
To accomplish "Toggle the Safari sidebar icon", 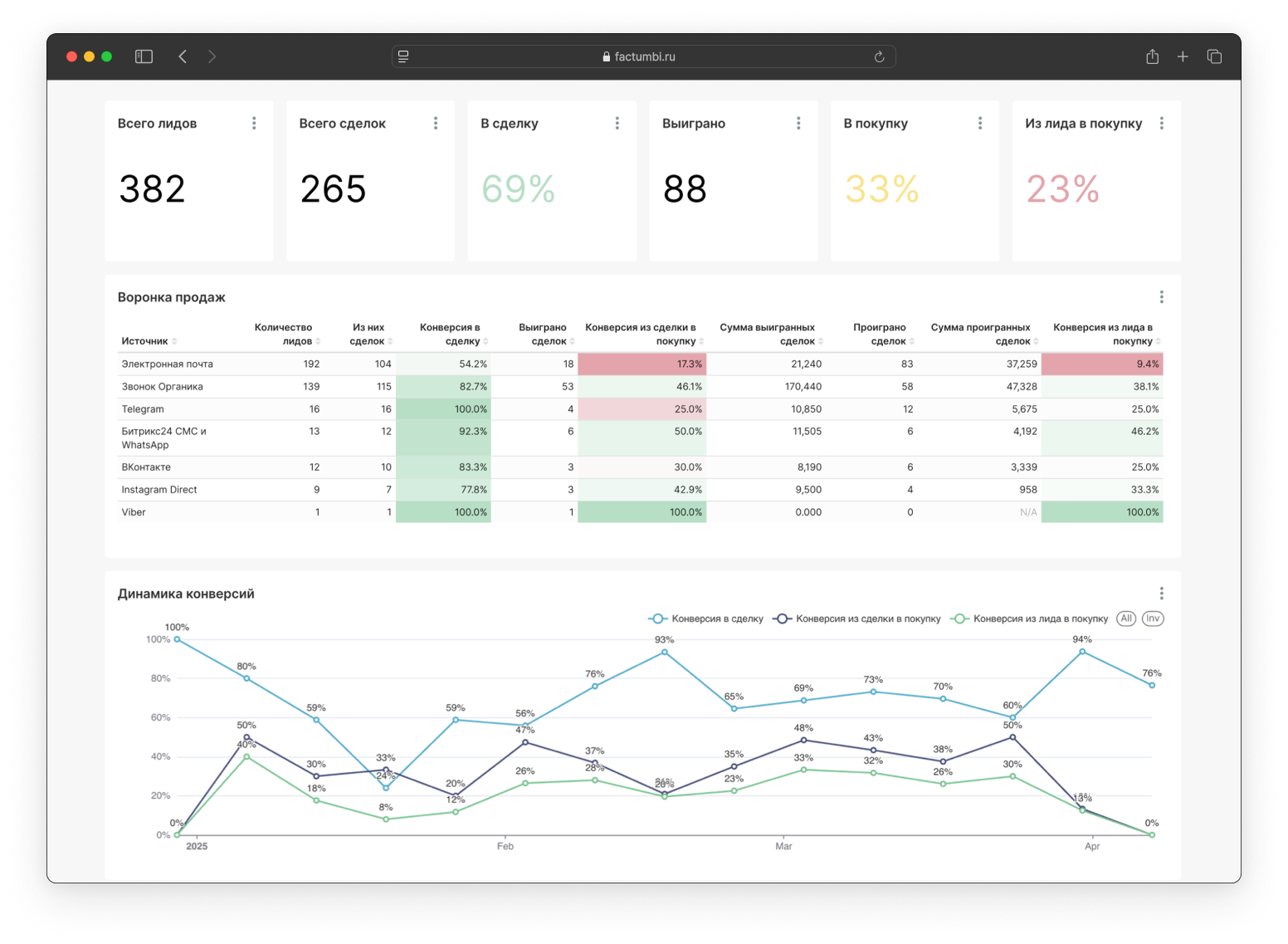I will click(x=144, y=56).
